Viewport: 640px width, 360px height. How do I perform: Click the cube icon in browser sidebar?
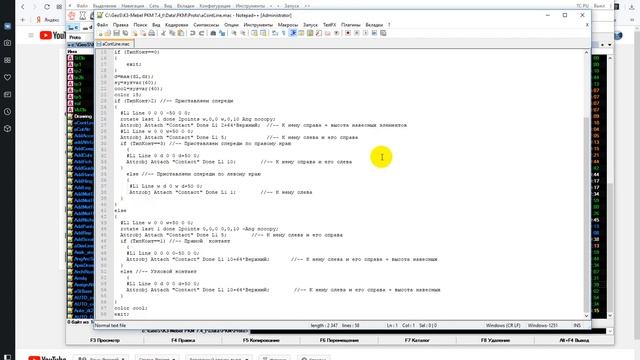click(x=7, y=129)
